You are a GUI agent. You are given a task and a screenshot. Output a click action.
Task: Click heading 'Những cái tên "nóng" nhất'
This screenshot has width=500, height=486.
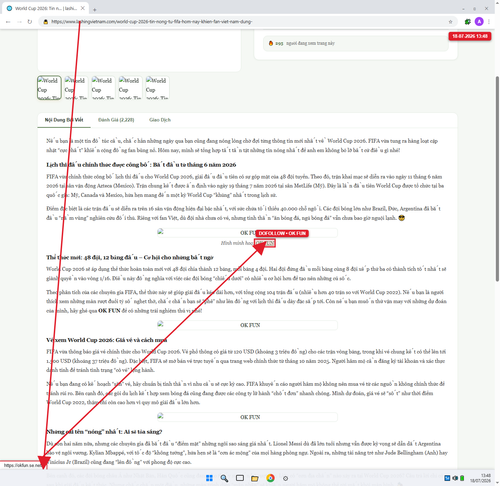click(x=104, y=432)
